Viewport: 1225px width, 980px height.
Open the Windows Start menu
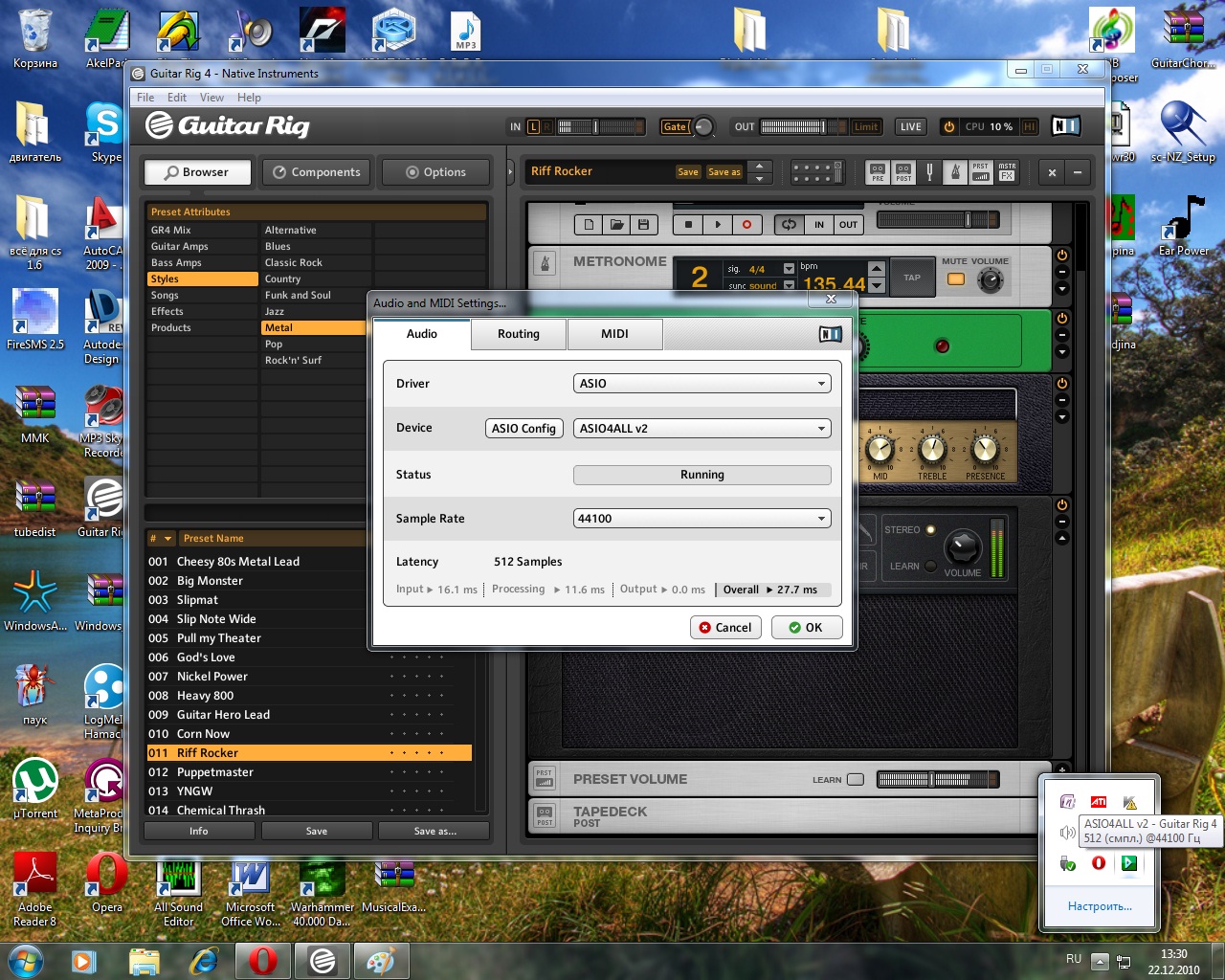tap(26, 960)
